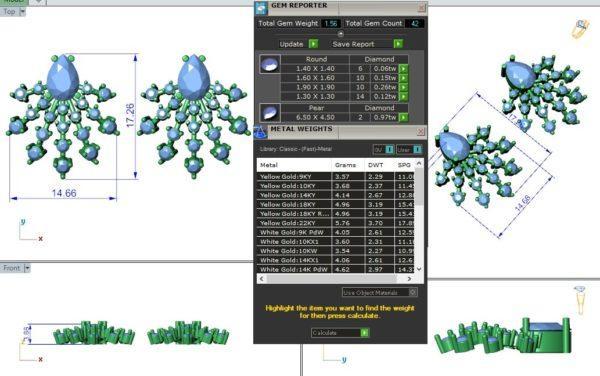Select the White Gold:9K PdW row
Viewport: 600px width, 376px height.
pyautogui.click(x=336, y=232)
